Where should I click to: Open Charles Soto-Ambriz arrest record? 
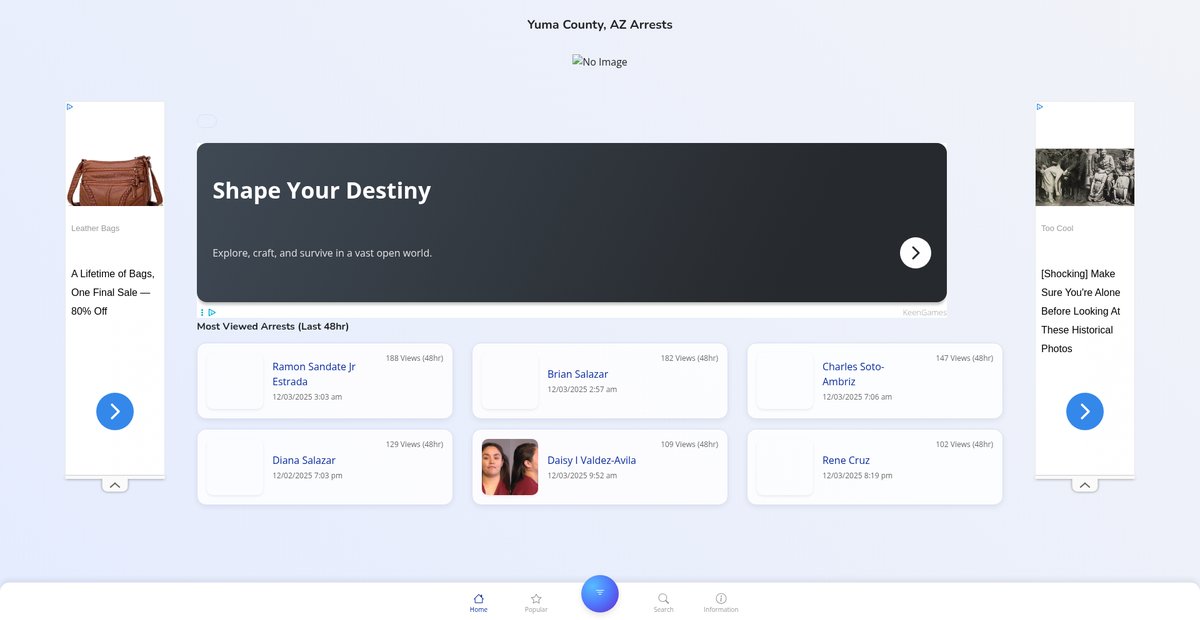(x=853, y=374)
